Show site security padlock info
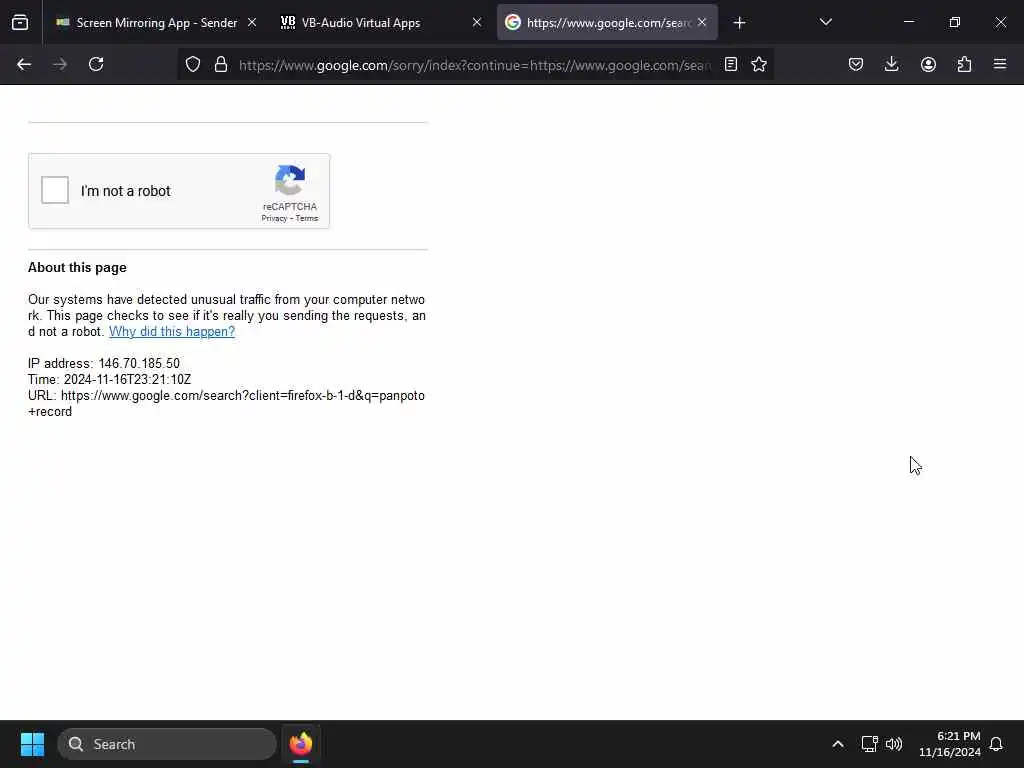 click(x=221, y=64)
